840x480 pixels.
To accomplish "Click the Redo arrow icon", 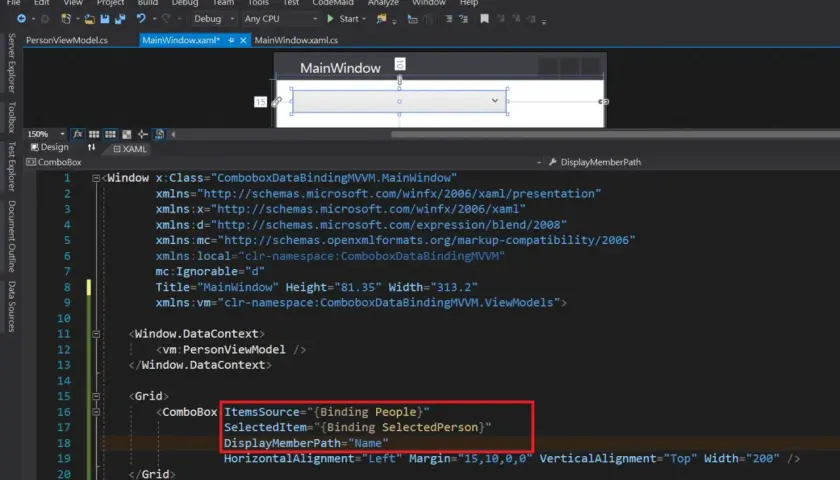I will coord(167,19).
